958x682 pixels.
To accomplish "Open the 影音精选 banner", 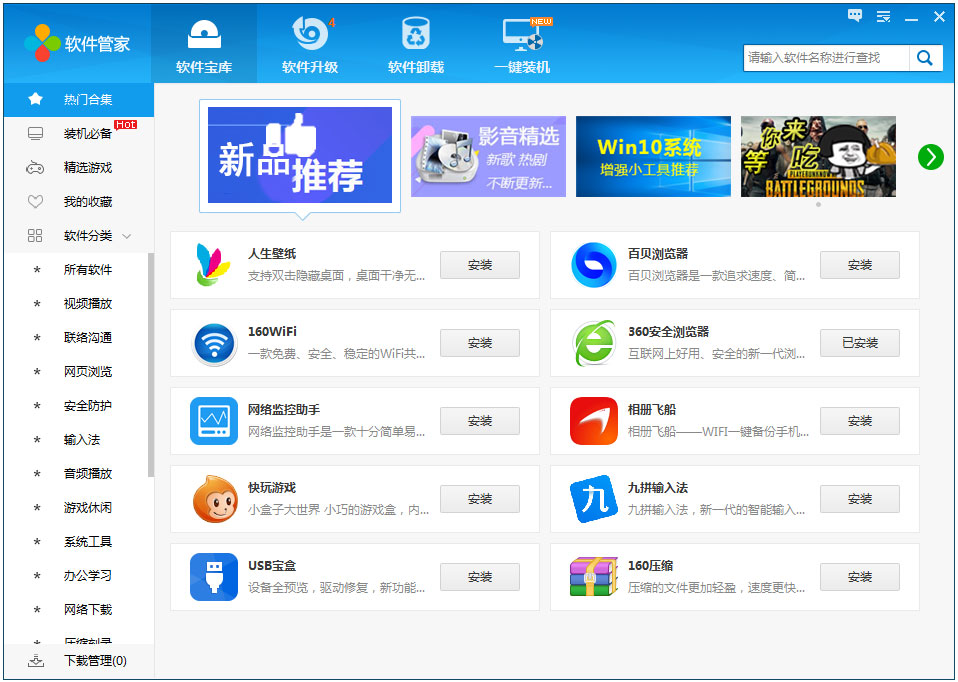I will [x=488, y=156].
